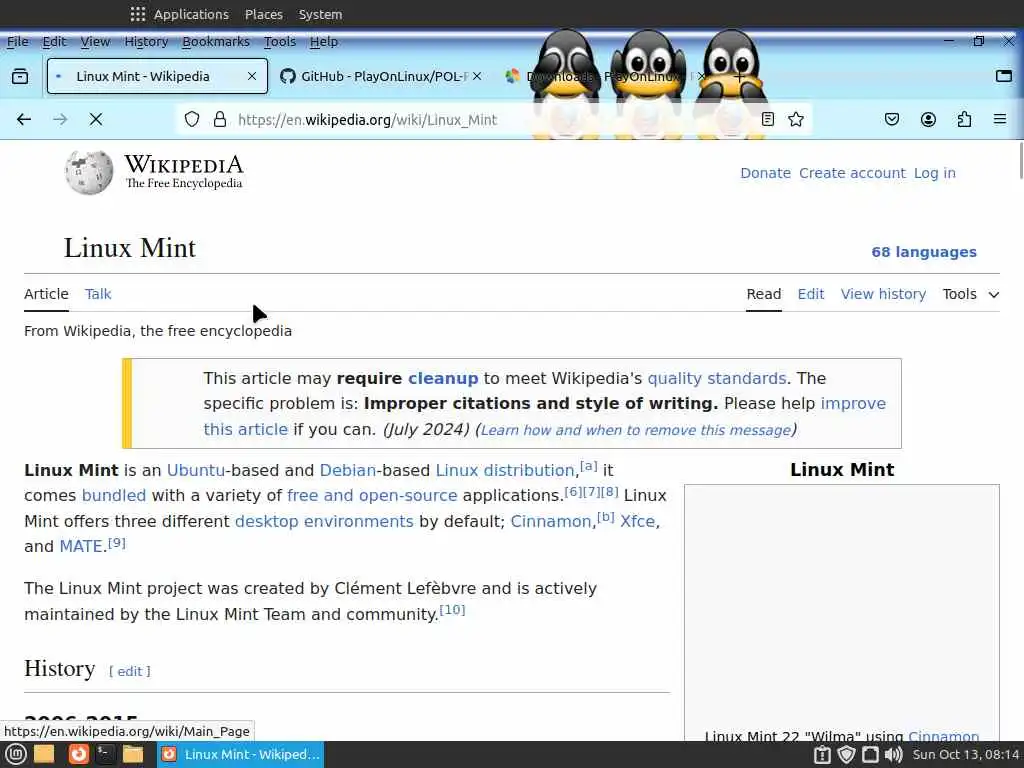Click the sidebar toggle at the tab bar's right end

point(1004,76)
